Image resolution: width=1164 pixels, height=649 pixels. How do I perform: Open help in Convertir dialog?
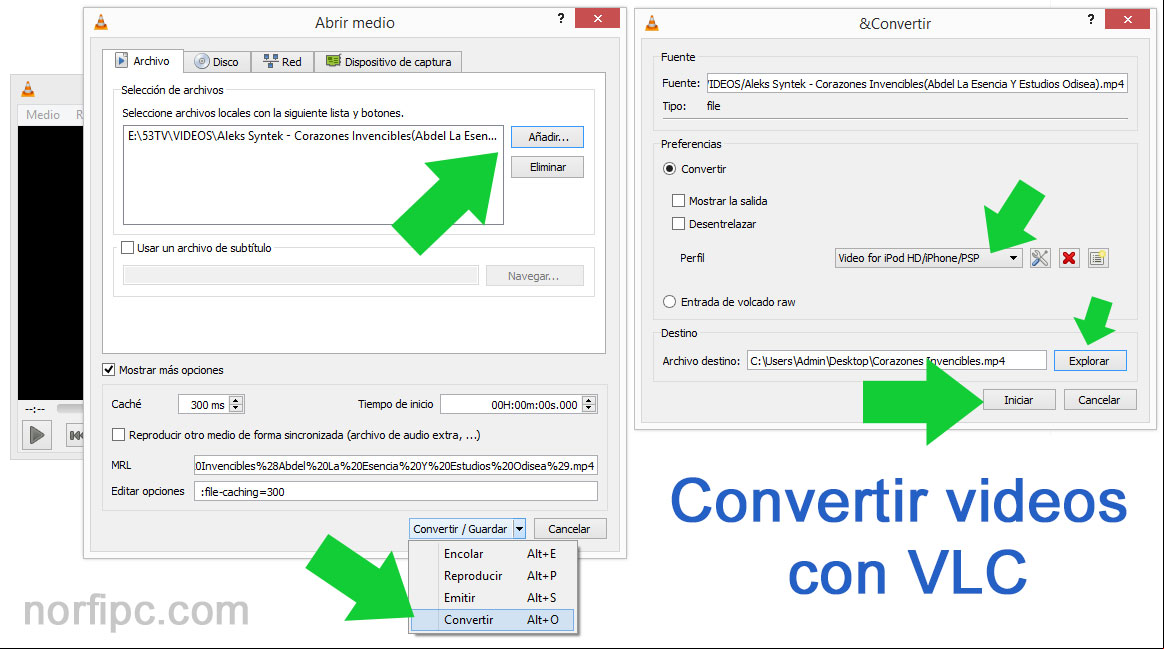pyautogui.click(x=1091, y=19)
